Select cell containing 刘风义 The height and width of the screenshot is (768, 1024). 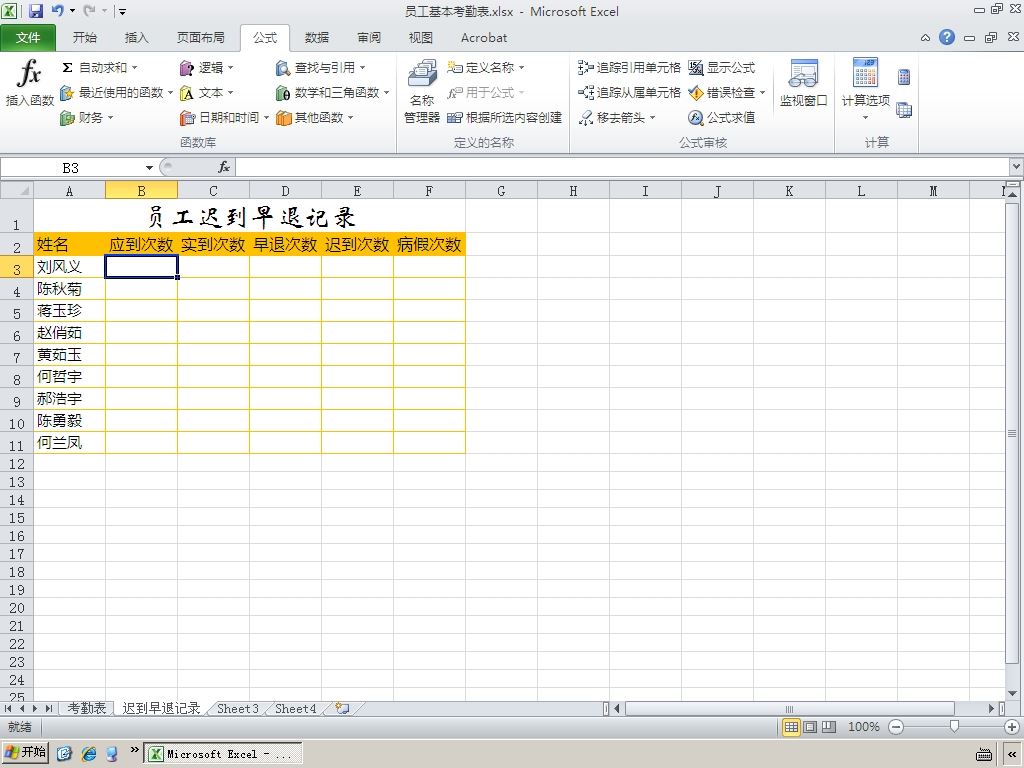69,266
